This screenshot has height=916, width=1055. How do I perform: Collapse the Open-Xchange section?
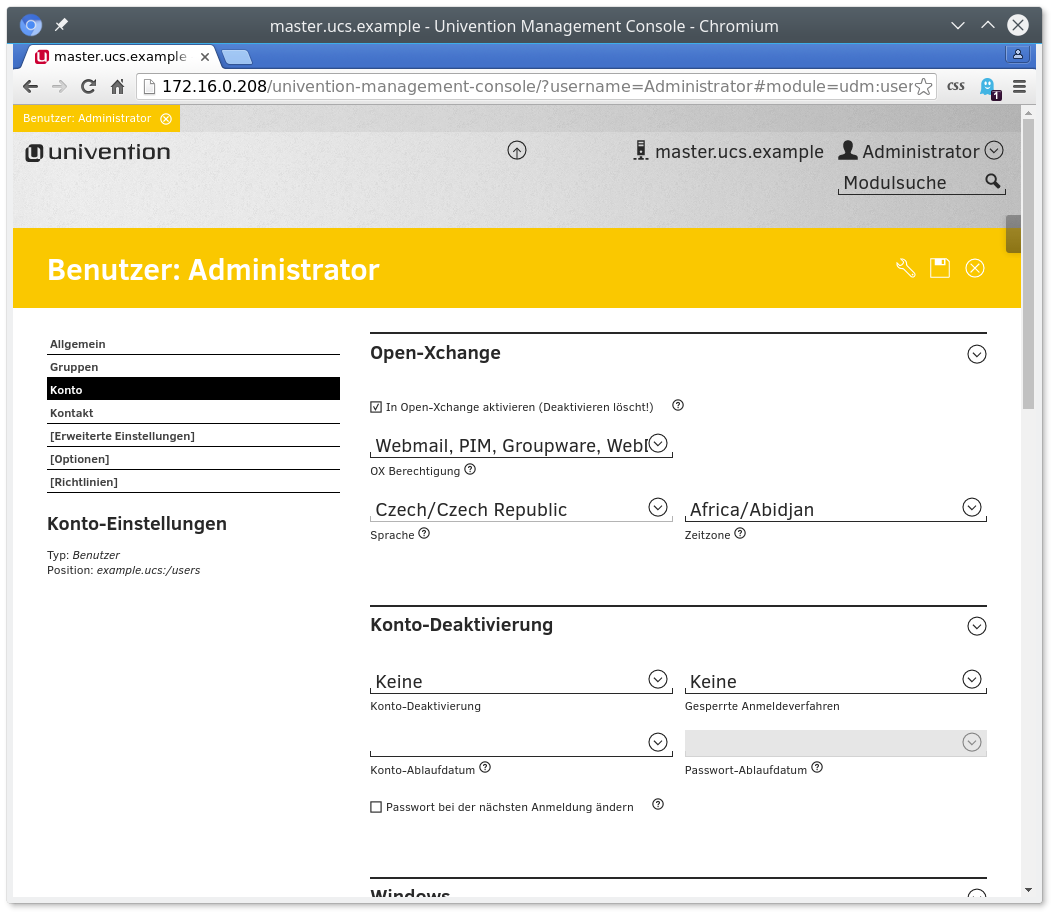tap(977, 354)
